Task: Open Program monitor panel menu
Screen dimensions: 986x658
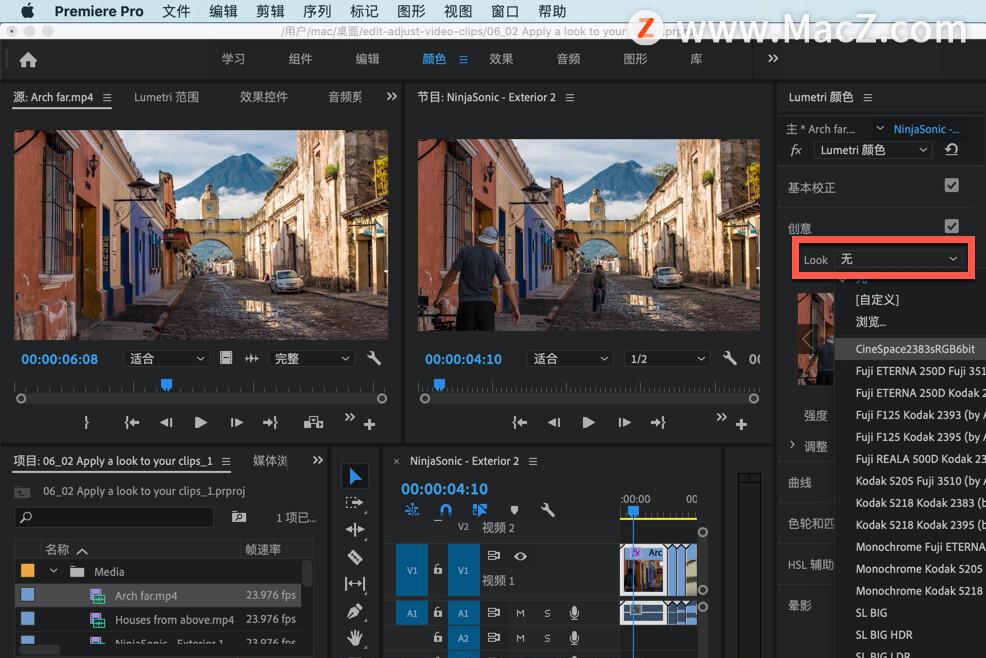Action: coord(570,98)
